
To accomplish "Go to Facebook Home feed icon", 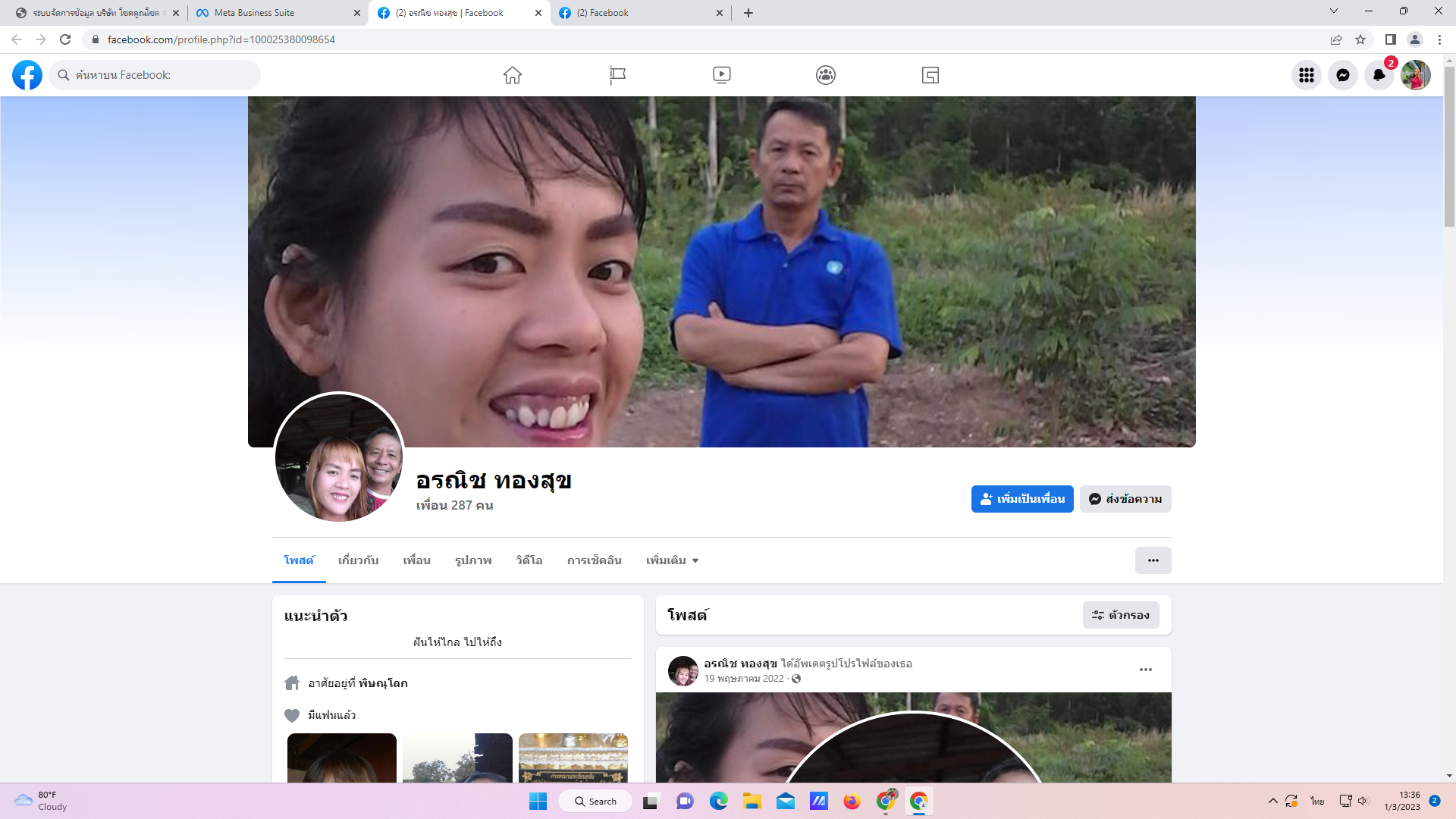I will (x=513, y=75).
